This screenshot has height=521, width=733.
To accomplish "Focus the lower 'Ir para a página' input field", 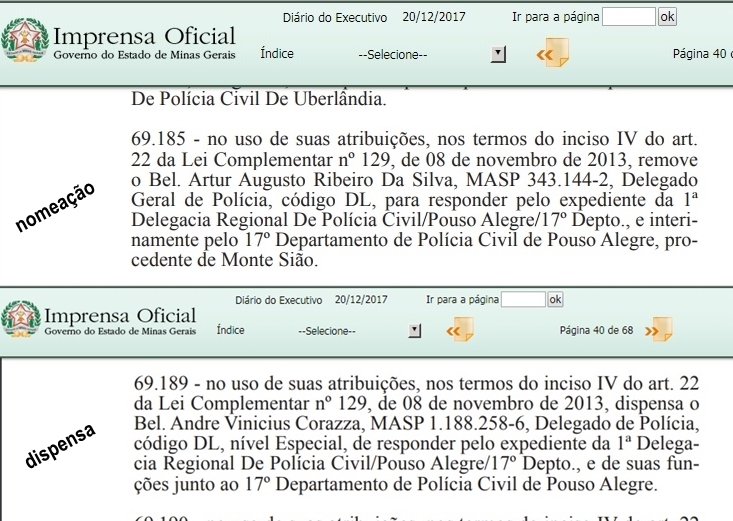I will click(x=523, y=299).
